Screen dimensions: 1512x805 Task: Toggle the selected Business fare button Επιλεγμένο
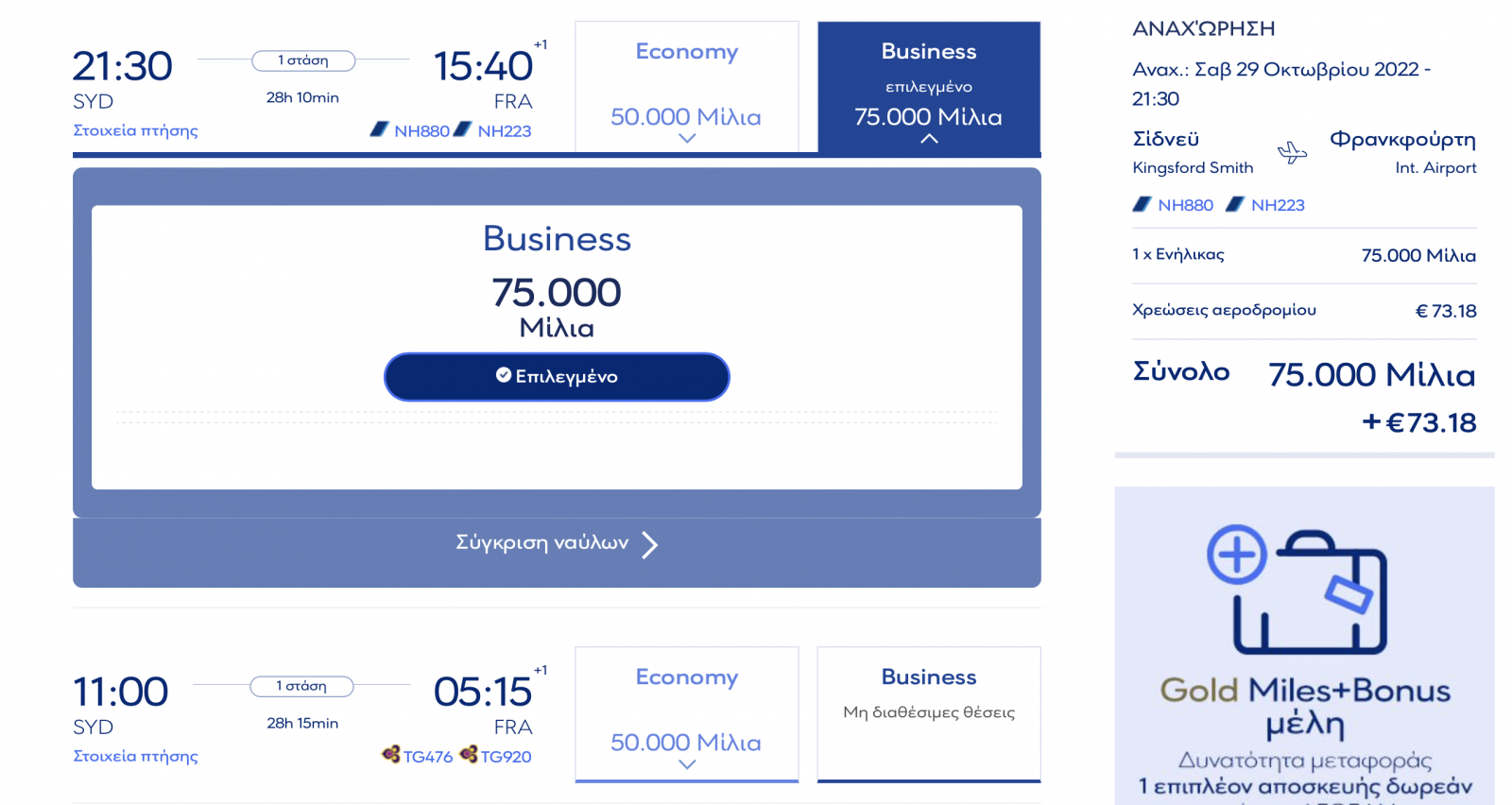(557, 377)
